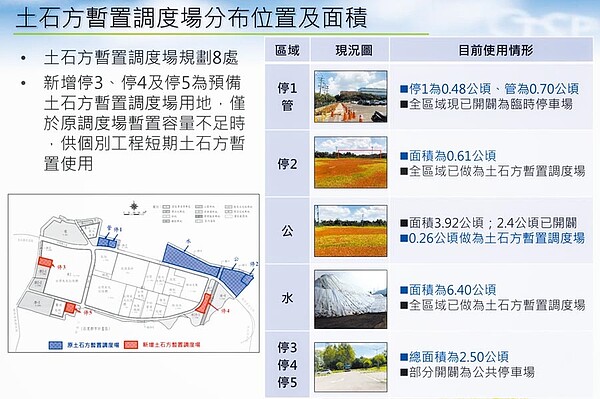This screenshot has height=399, width=600.
Task: Click the 區域 column header
Action: pos(287,50)
